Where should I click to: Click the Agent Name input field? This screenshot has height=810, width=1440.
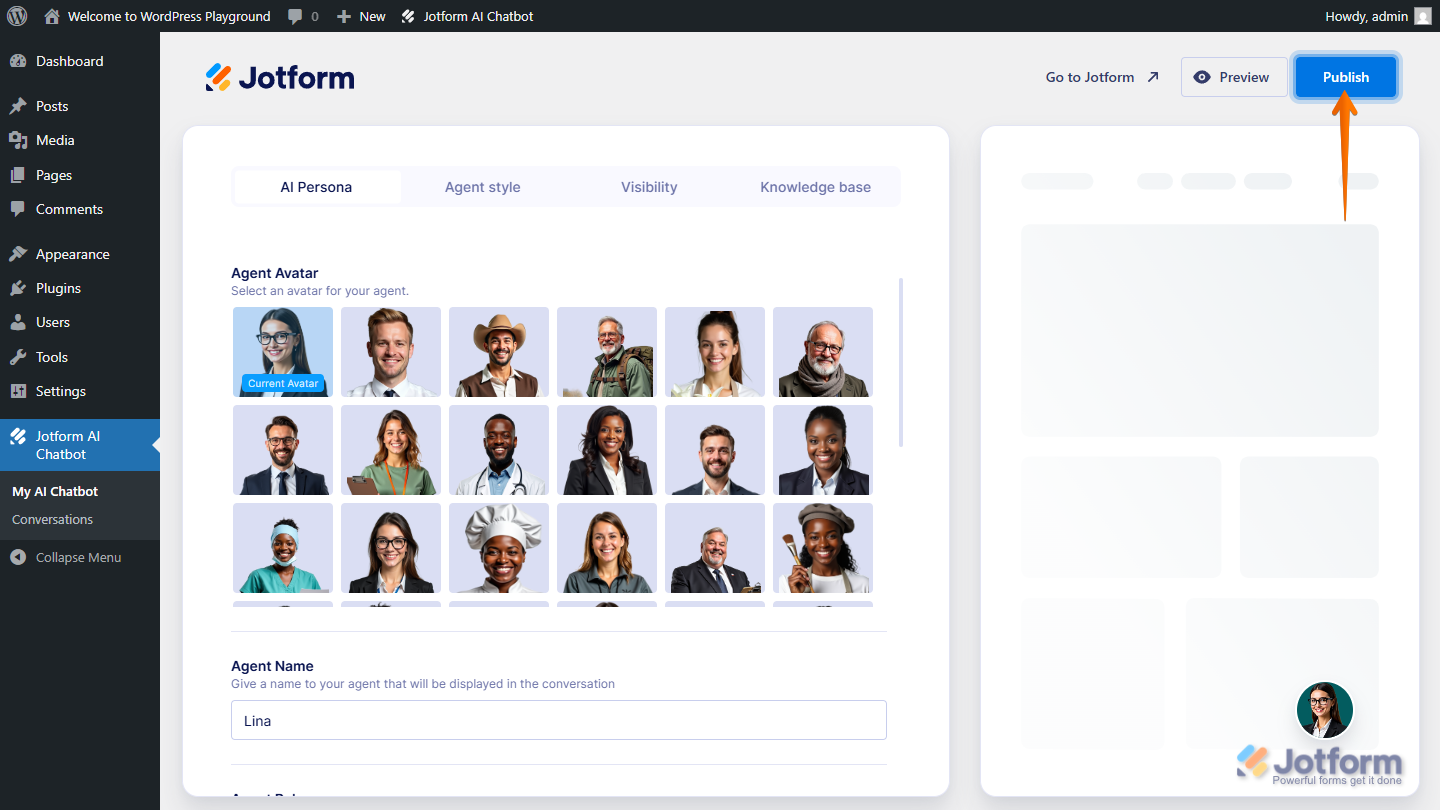tap(559, 720)
